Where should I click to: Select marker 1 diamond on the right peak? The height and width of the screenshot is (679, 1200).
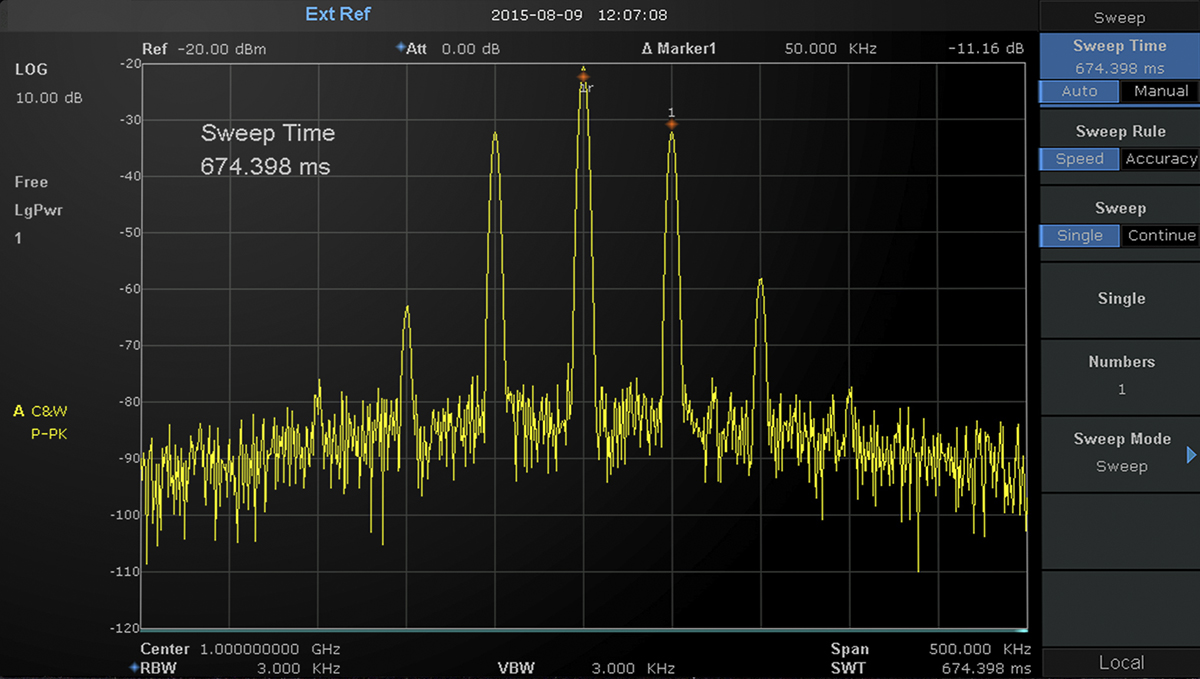672,124
